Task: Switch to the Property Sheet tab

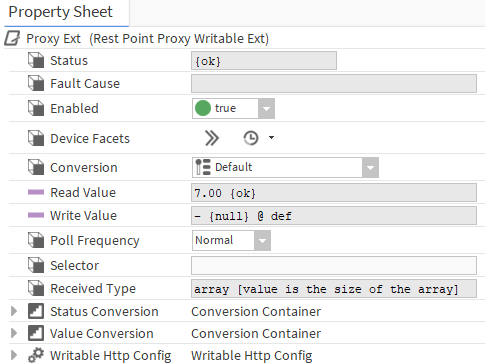Action: pyautogui.click(x=66, y=13)
